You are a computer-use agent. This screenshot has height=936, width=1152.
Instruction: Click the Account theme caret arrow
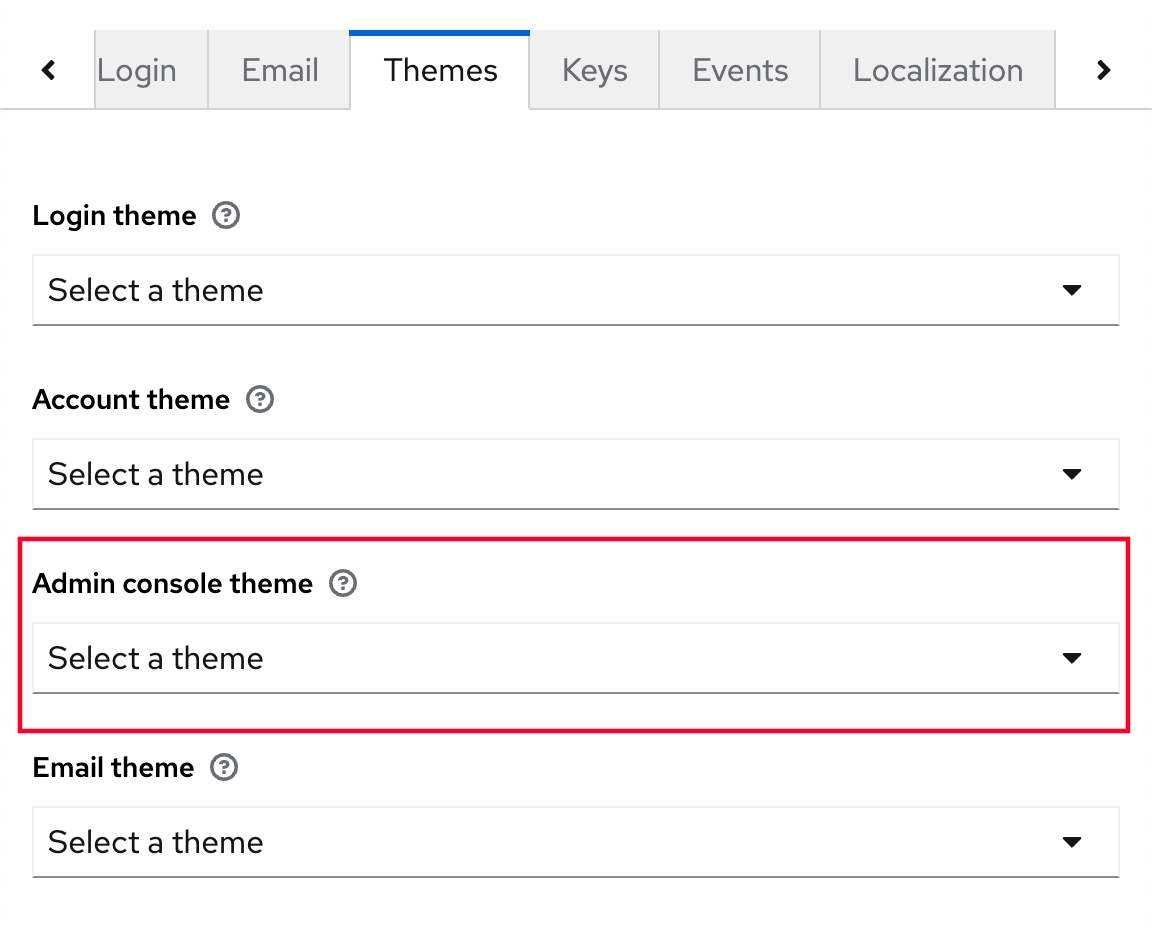pos(1072,474)
